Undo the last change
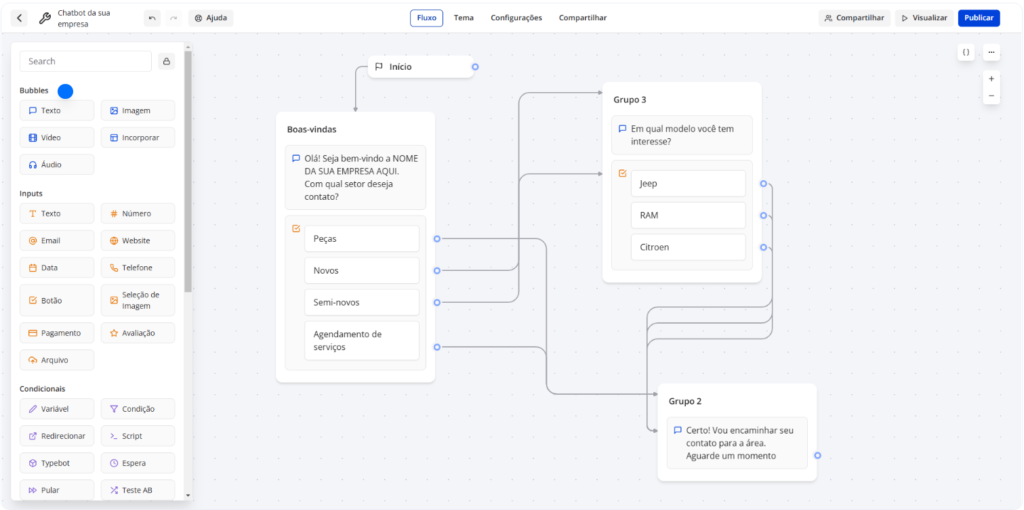Image resolution: width=1024 pixels, height=510 pixels. point(152,18)
